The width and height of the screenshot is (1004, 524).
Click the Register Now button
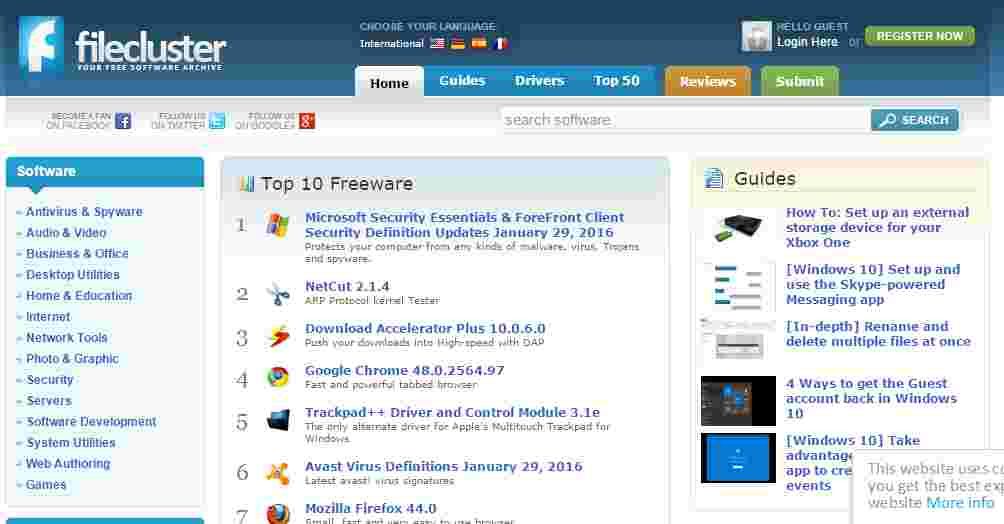click(919, 37)
